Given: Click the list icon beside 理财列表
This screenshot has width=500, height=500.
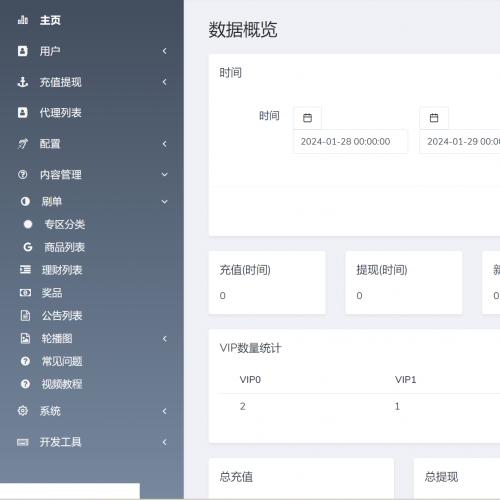Looking at the screenshot, I should click(x=25, y=270).
